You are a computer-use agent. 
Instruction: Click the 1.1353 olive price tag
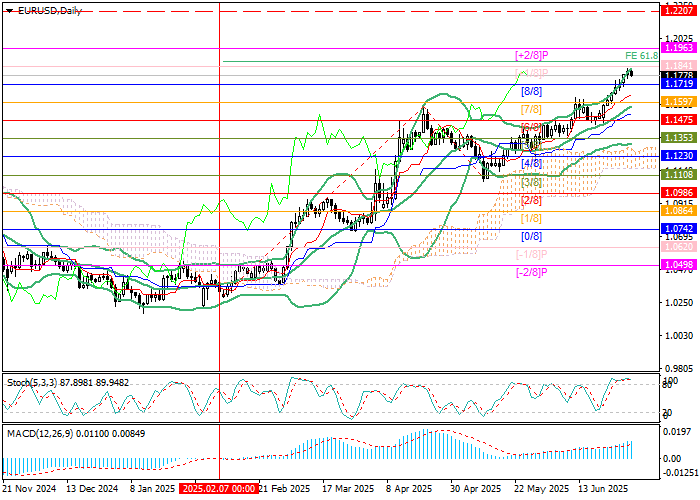(680, 138)
